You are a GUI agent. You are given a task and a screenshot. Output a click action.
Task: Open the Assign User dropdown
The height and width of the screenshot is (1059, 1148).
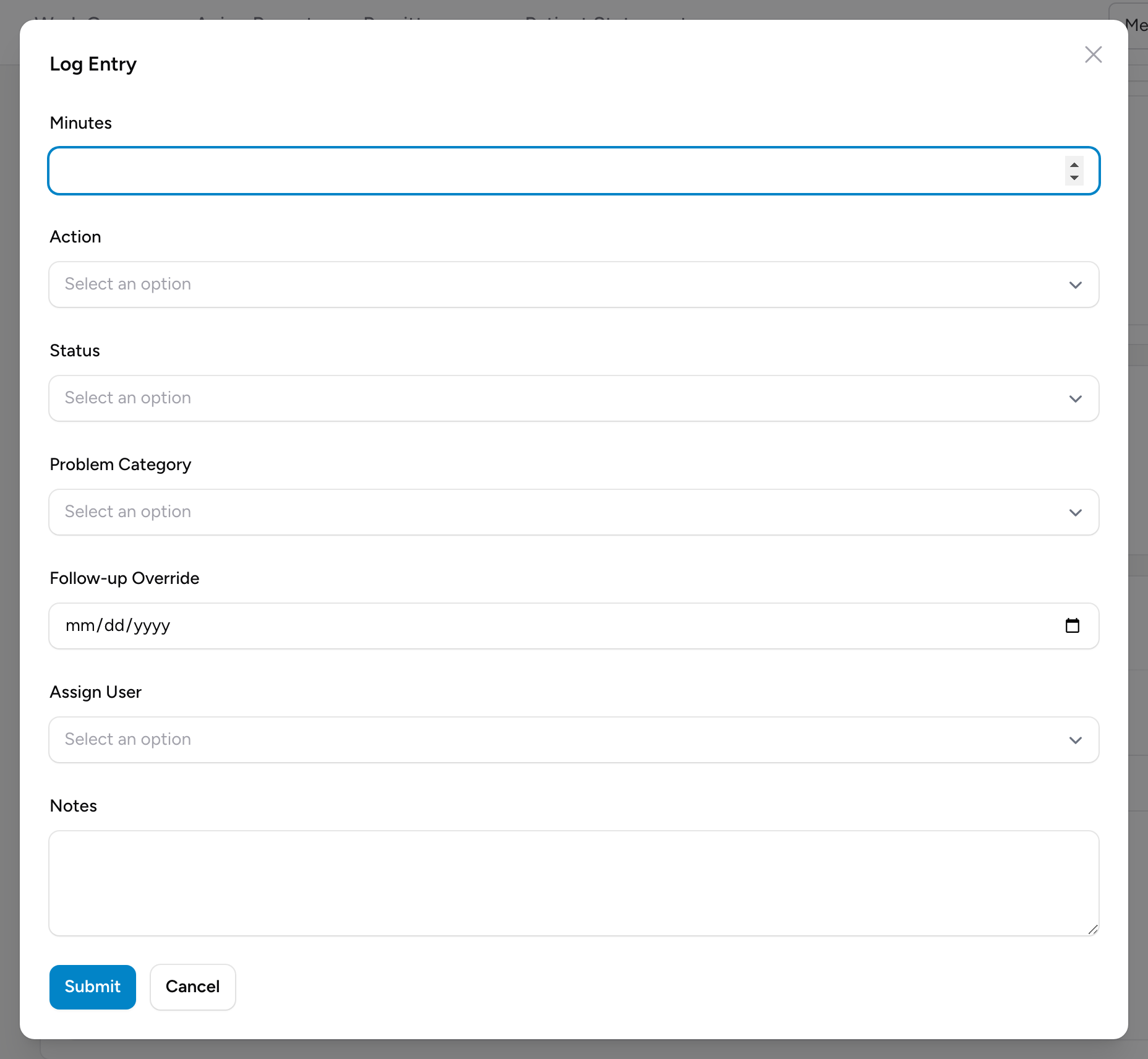(573, 740)
